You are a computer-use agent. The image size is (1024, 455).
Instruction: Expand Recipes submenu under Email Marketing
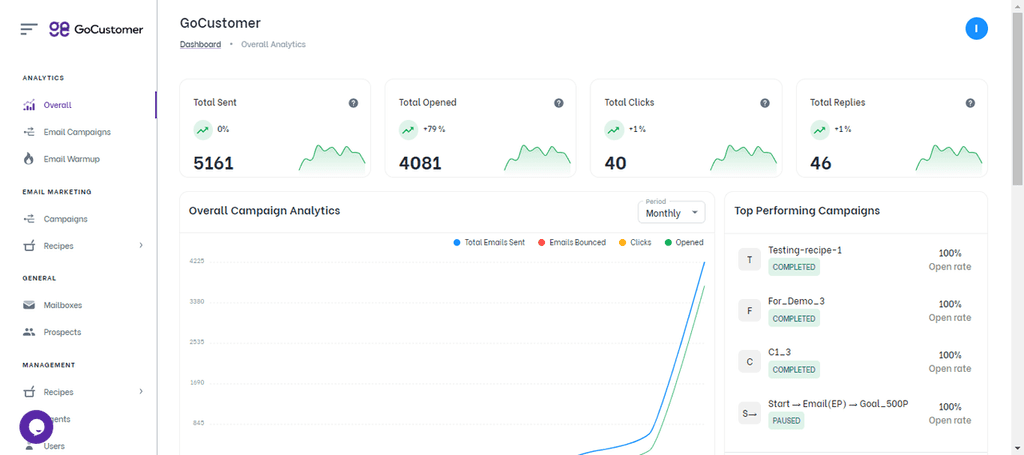click(141, 246)
